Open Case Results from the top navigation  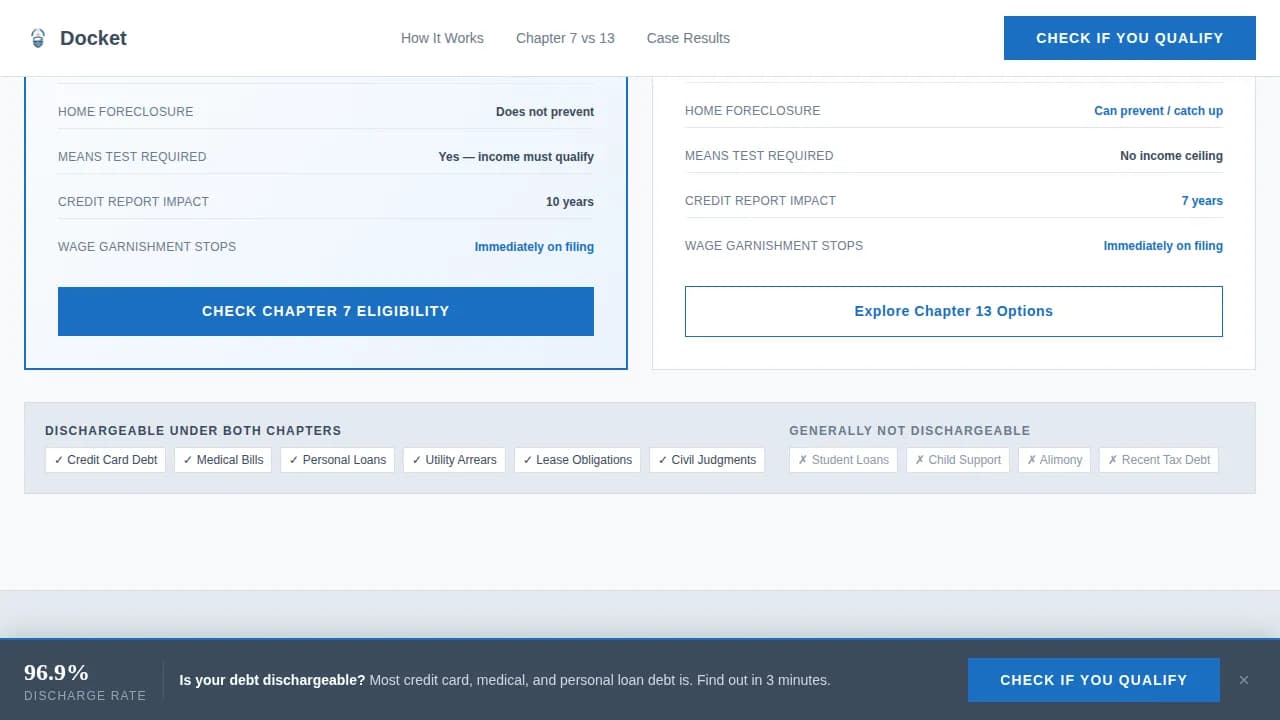[688, 38]
